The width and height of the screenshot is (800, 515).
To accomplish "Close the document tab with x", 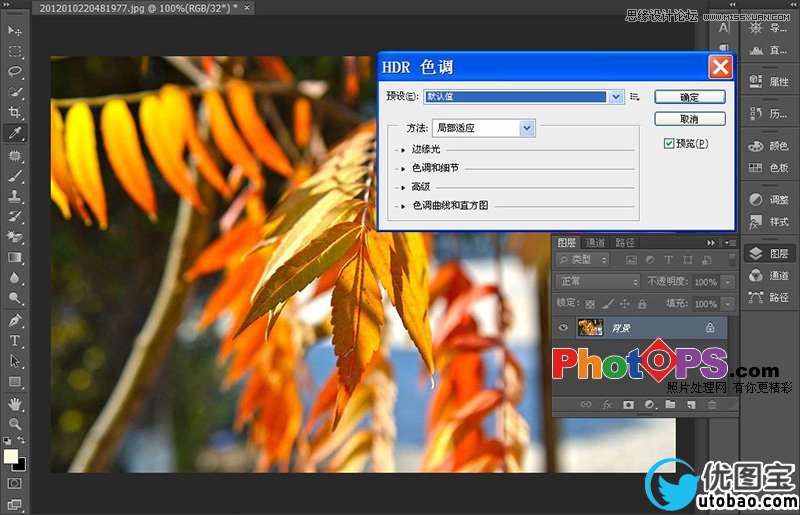I will (x=247, y=8).
